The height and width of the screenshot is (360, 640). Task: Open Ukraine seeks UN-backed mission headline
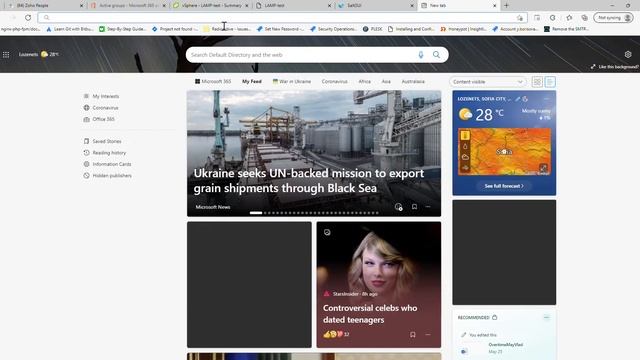coord(309,180)
